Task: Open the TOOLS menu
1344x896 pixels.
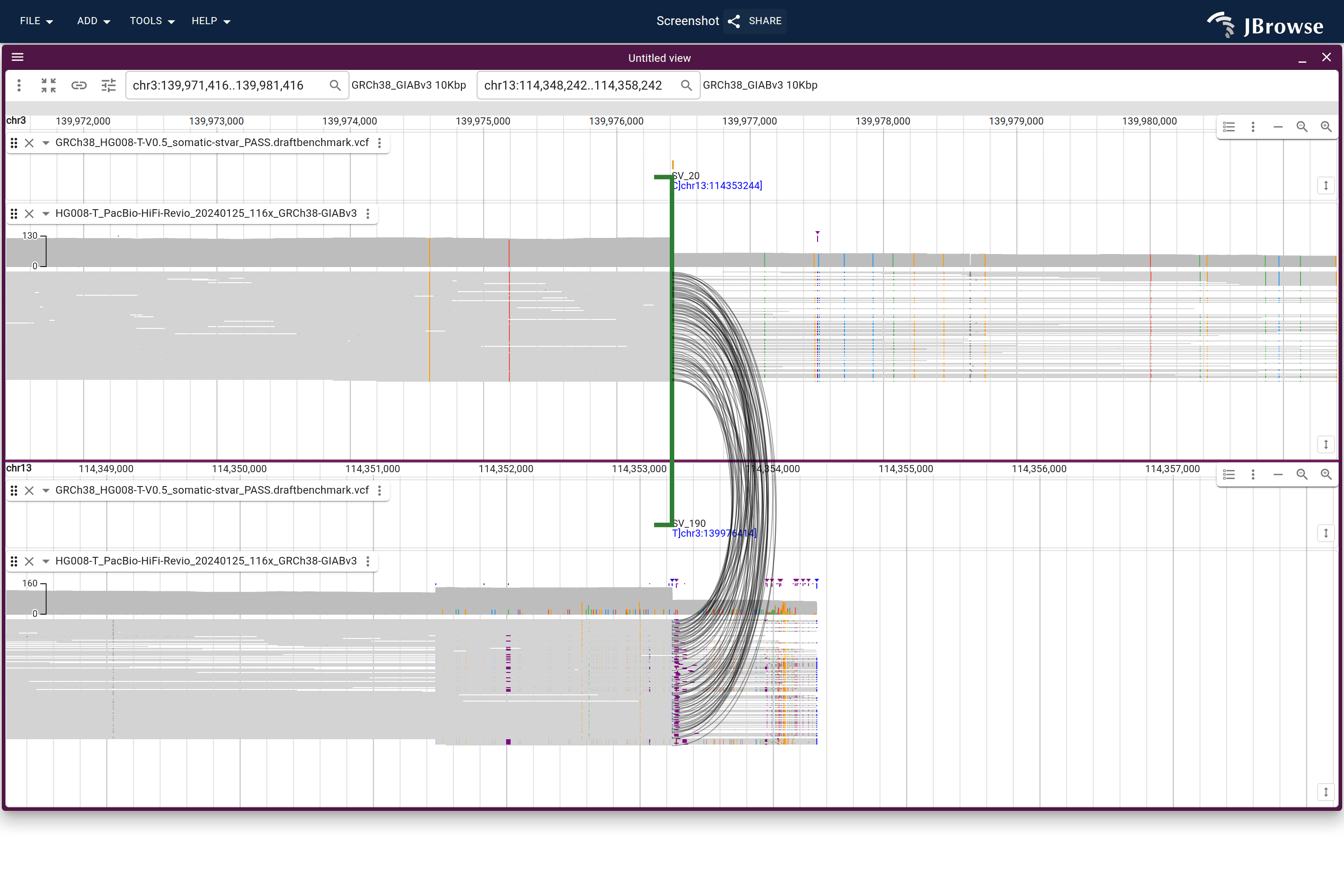Action: (152, 21)
